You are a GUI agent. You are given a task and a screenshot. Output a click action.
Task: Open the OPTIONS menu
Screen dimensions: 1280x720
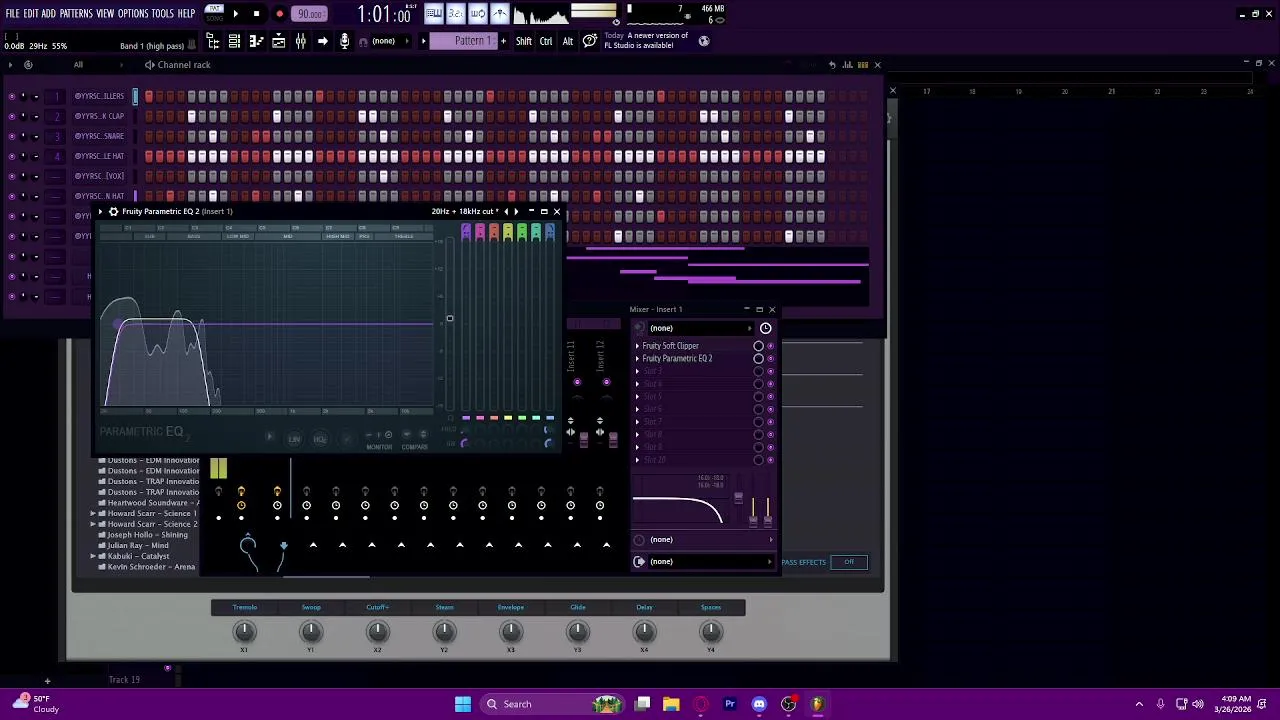(133, 14)
